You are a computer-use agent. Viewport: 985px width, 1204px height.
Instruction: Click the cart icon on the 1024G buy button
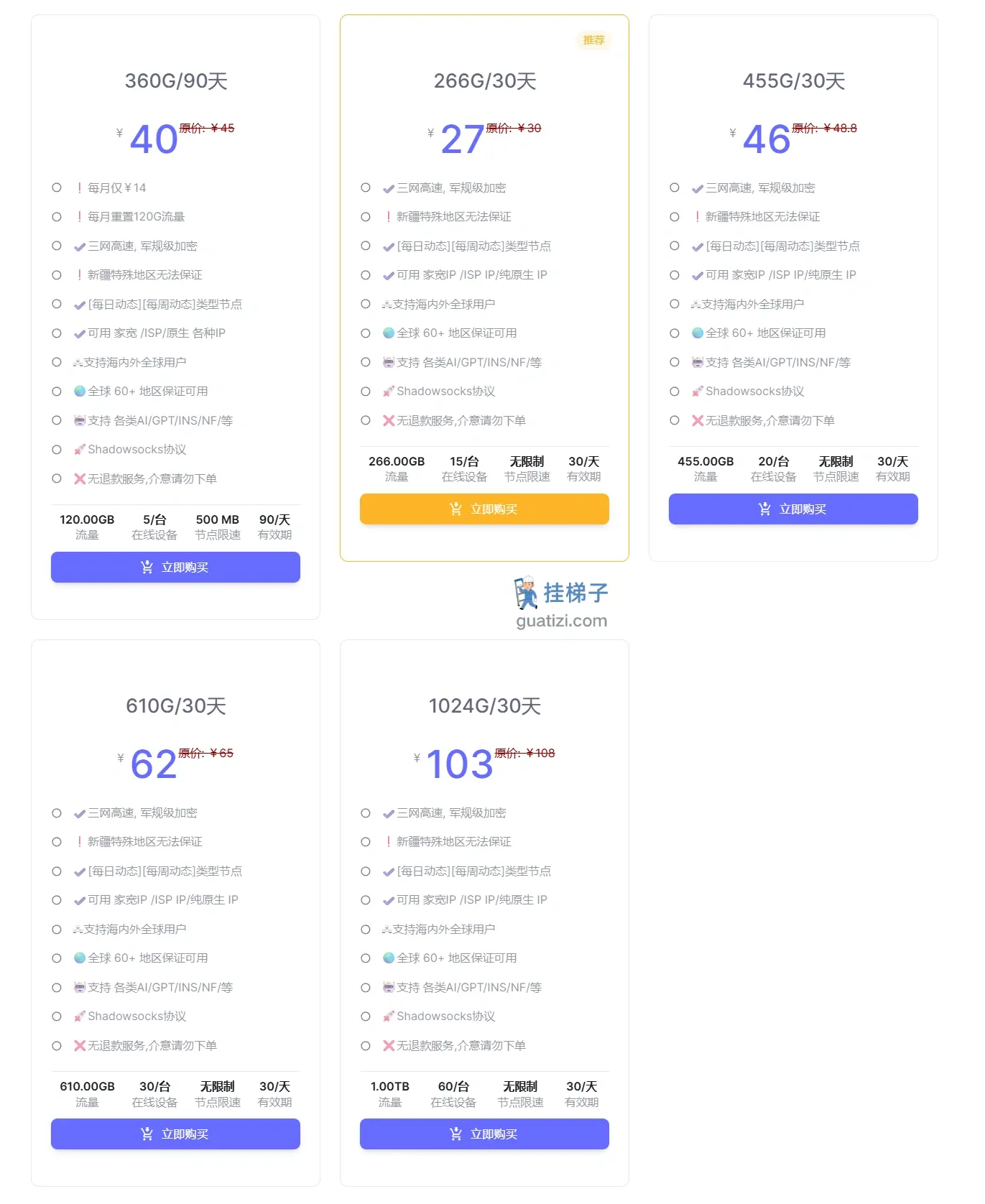(455, 1134)
